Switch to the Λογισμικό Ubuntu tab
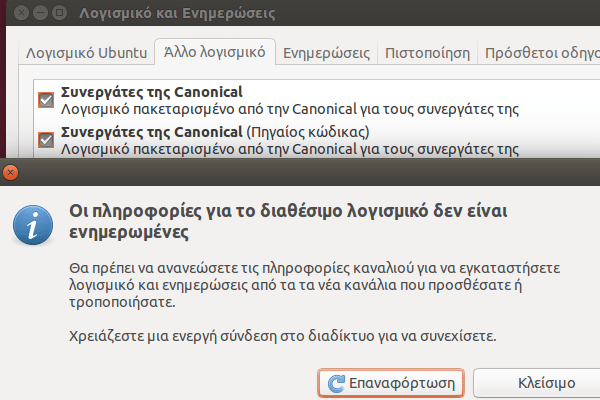Viewport: 600px width, 400px height. tap(86, 53)
